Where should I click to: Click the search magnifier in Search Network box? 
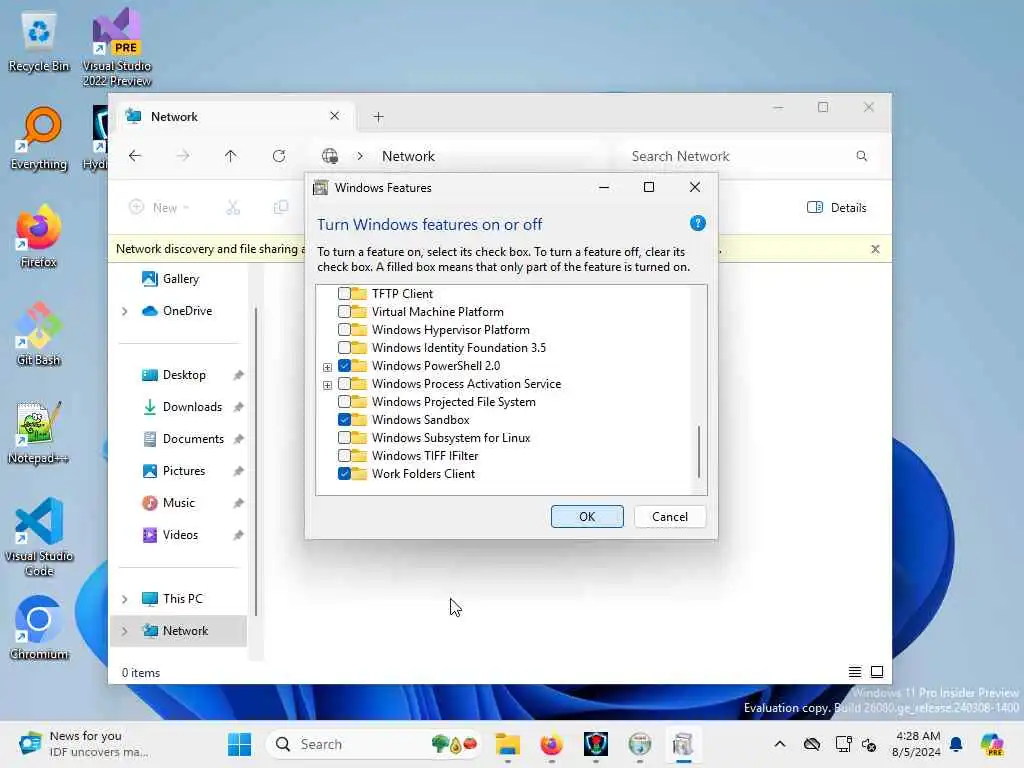pyautogui.click(x=861, y=156)
